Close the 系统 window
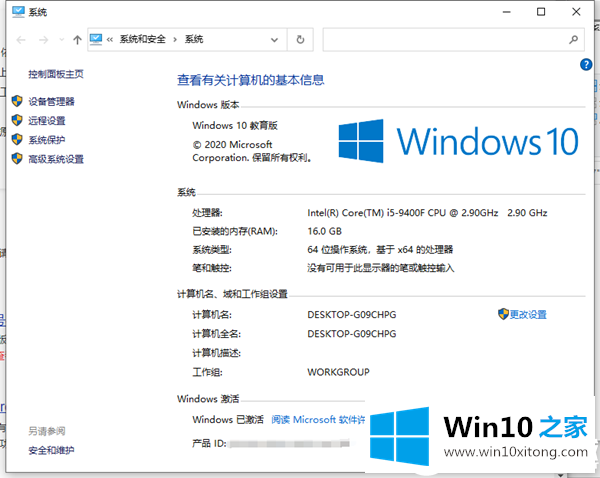The height and width of the screenshot is (478, 600). coord(576,12)
